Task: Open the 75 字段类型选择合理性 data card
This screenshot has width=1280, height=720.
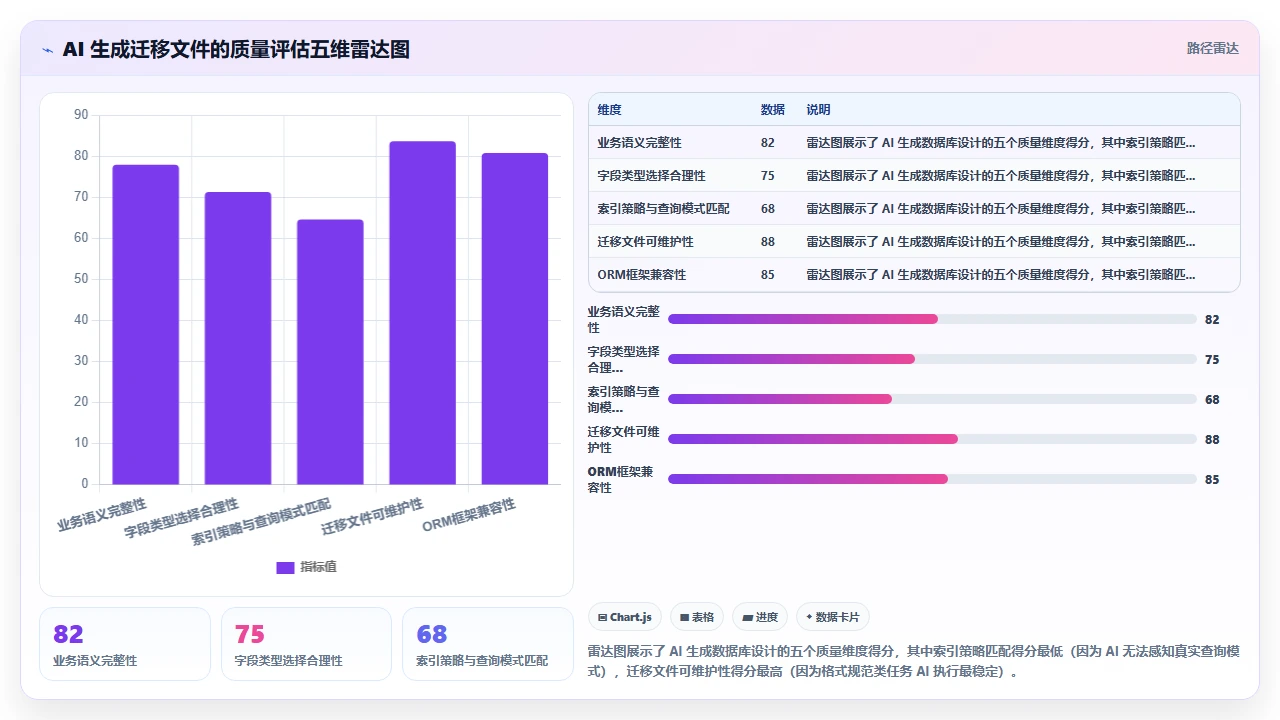Action: [306, 644]
